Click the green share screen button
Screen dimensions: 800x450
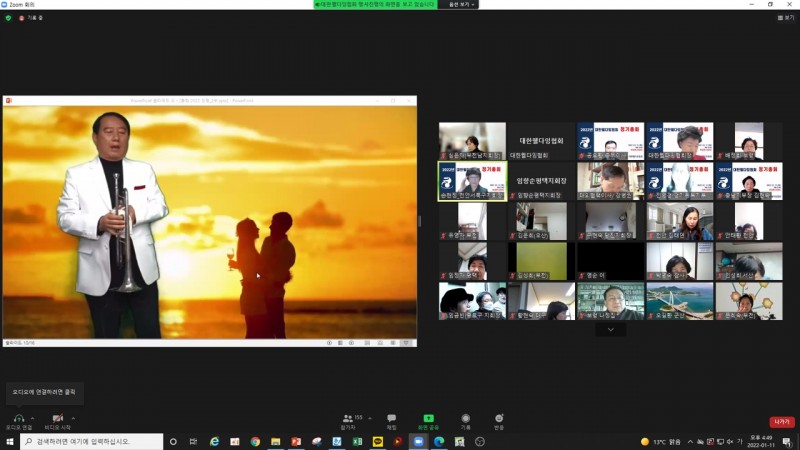[x=428, y=418]
